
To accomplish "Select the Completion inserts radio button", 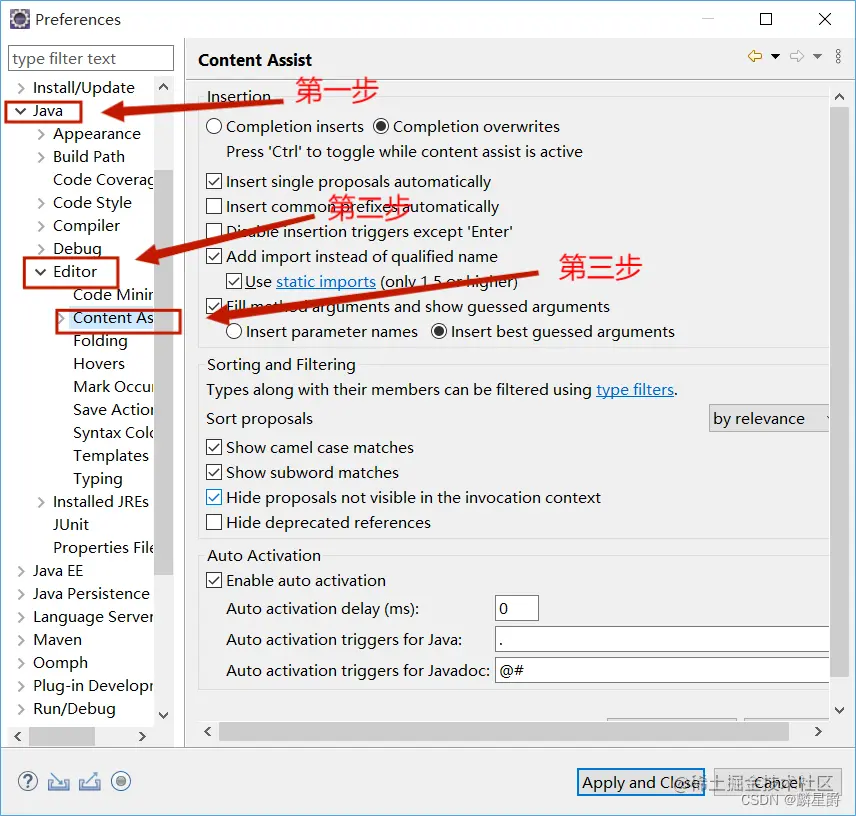I will click(214, 127).
